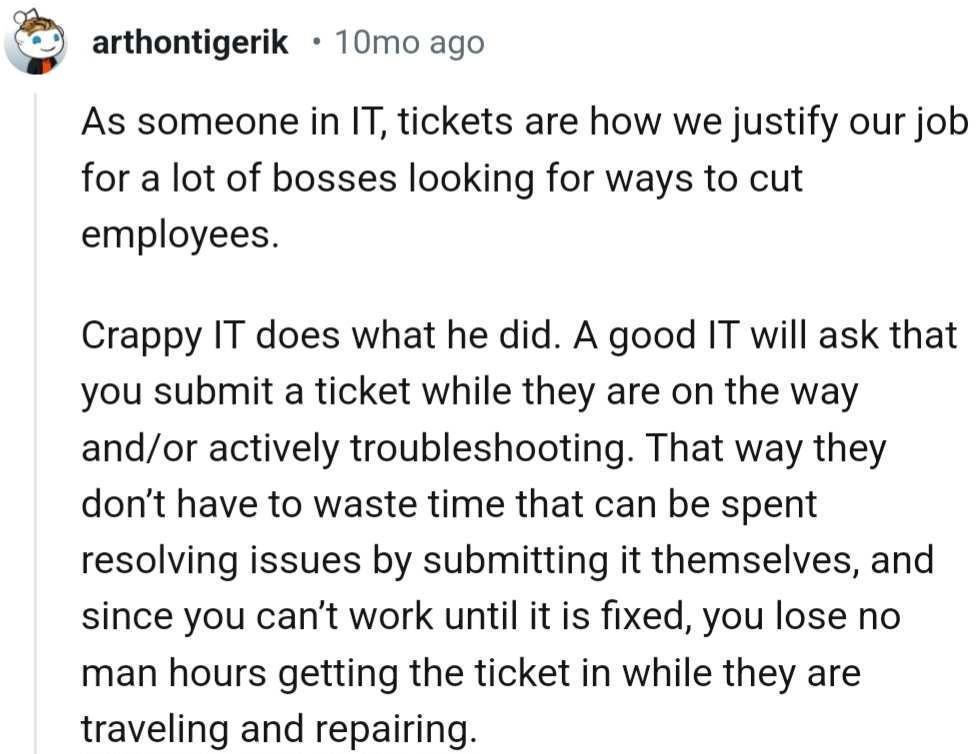Click the word 'troubleshooting' in the comment
Screen dimensions: 979x754
click(x=488, y=448)
